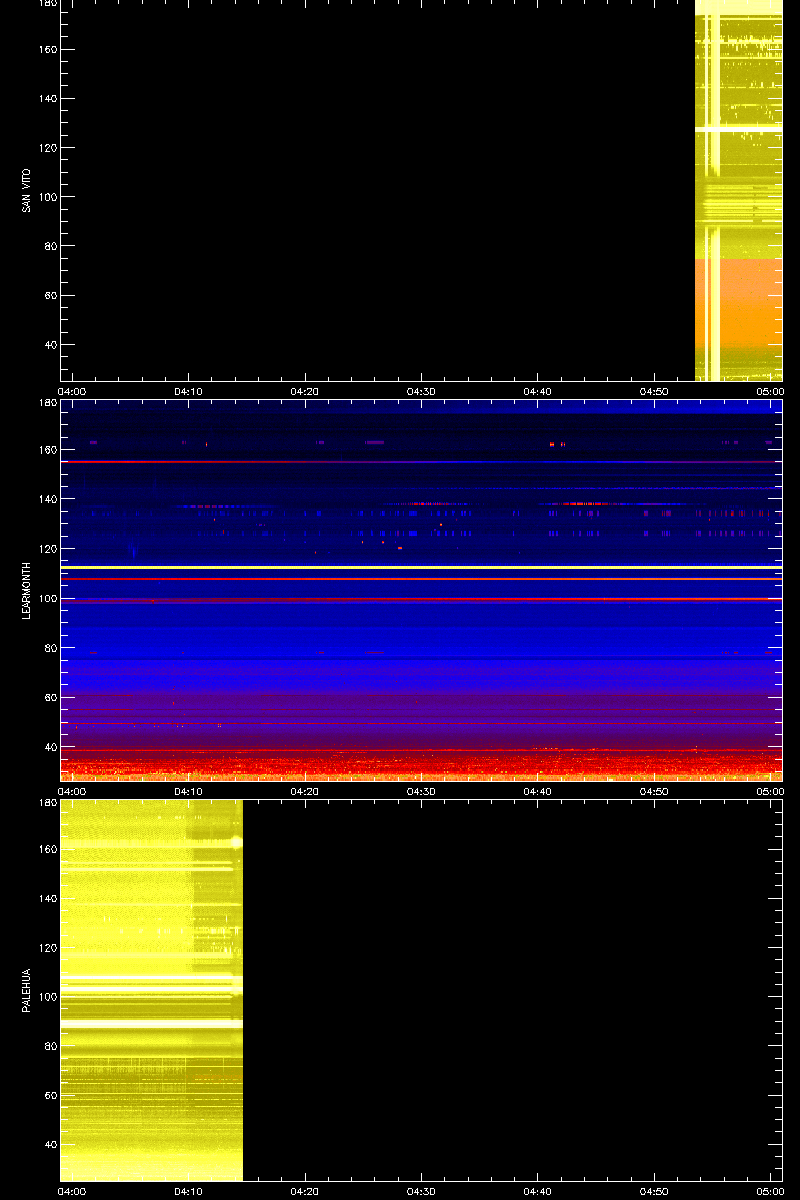Screen dimensions: 800x1200
Task: Click the 05:00 time label below the Learmonth plot
Action: click(769, 791)
